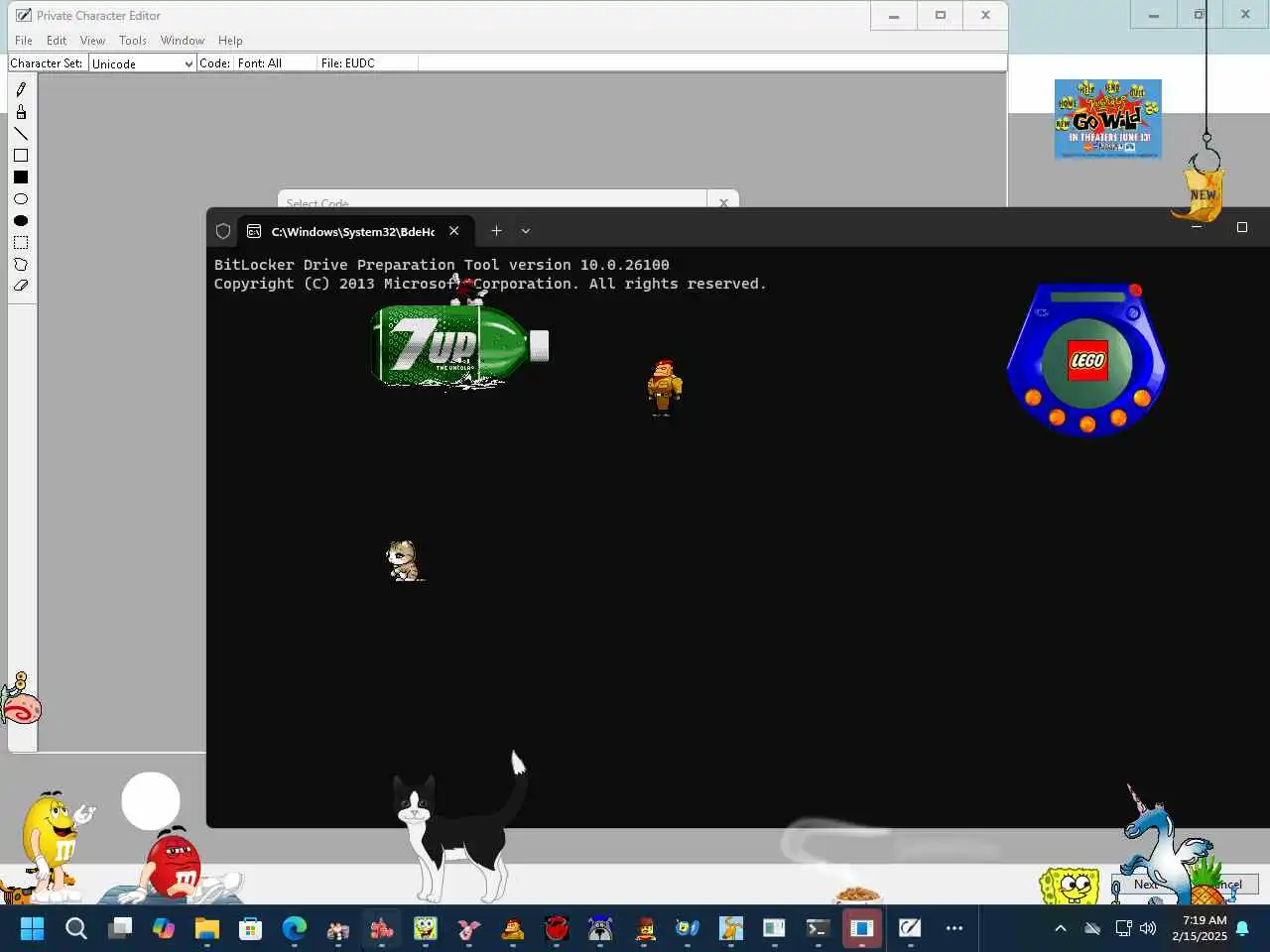Select the Filled Rectangle tool
The height and width of the screenshot is (952, 1270).
21,178
